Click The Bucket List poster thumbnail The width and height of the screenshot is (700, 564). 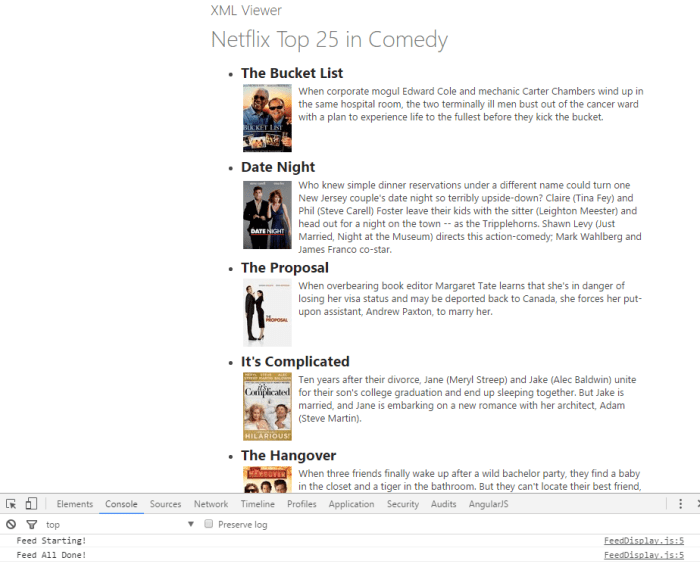267,118
